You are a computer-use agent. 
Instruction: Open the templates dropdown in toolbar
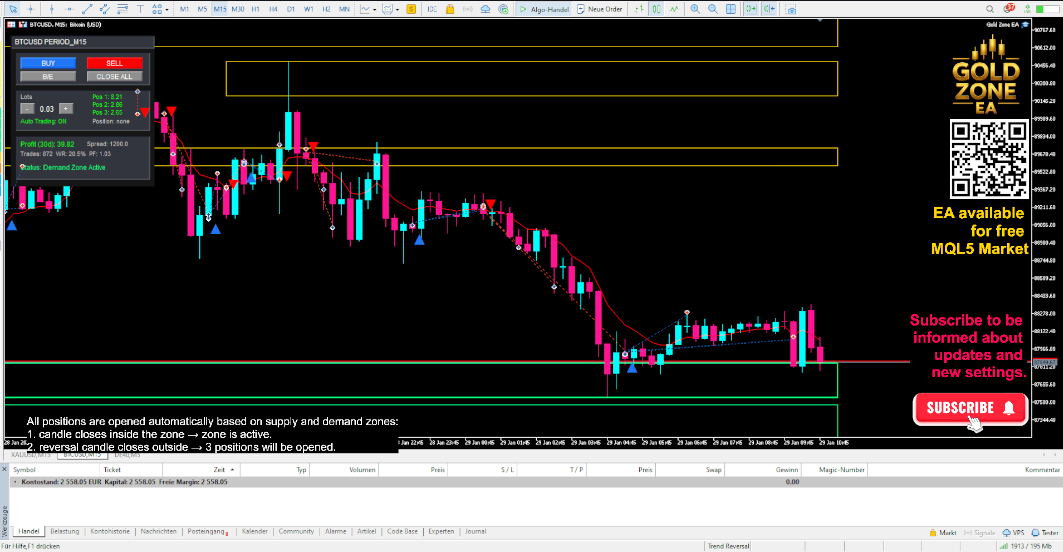click(x=390, y=9)
